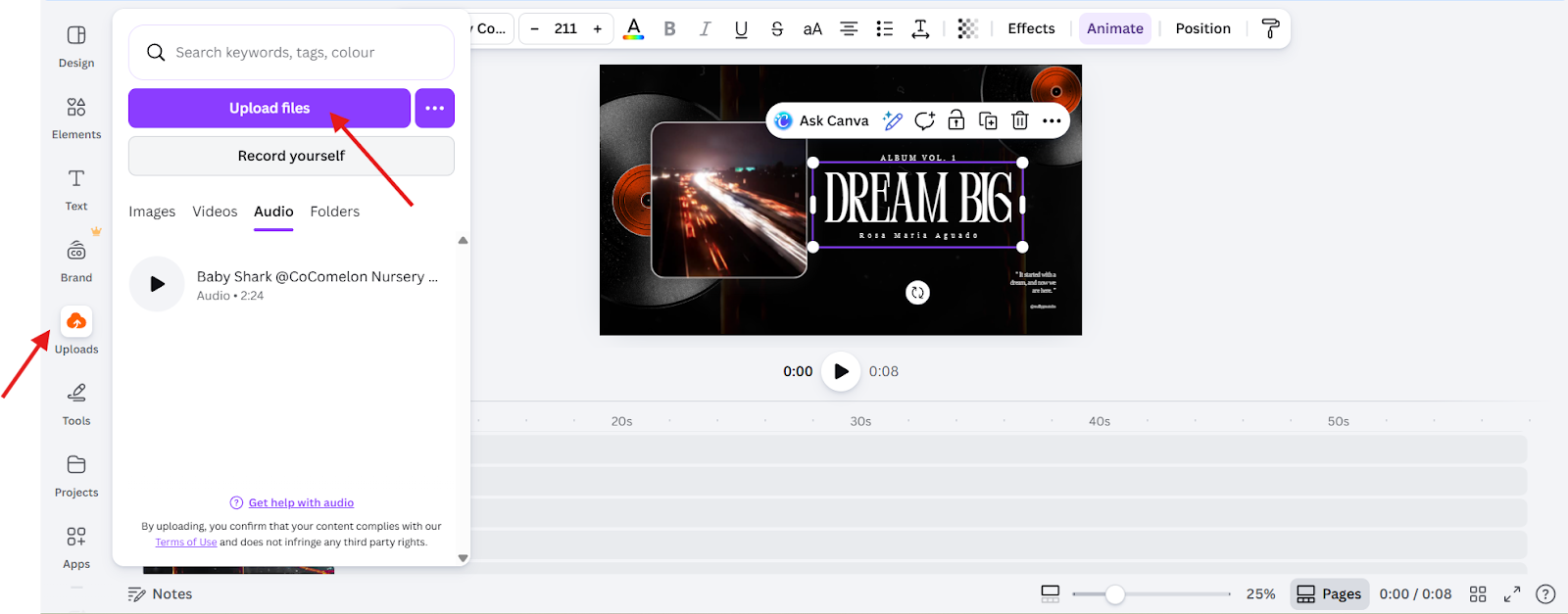Open the Elements sidebar panel
Image resolution: width=1568 pixels, height=614 pixels.
(76, 118)
